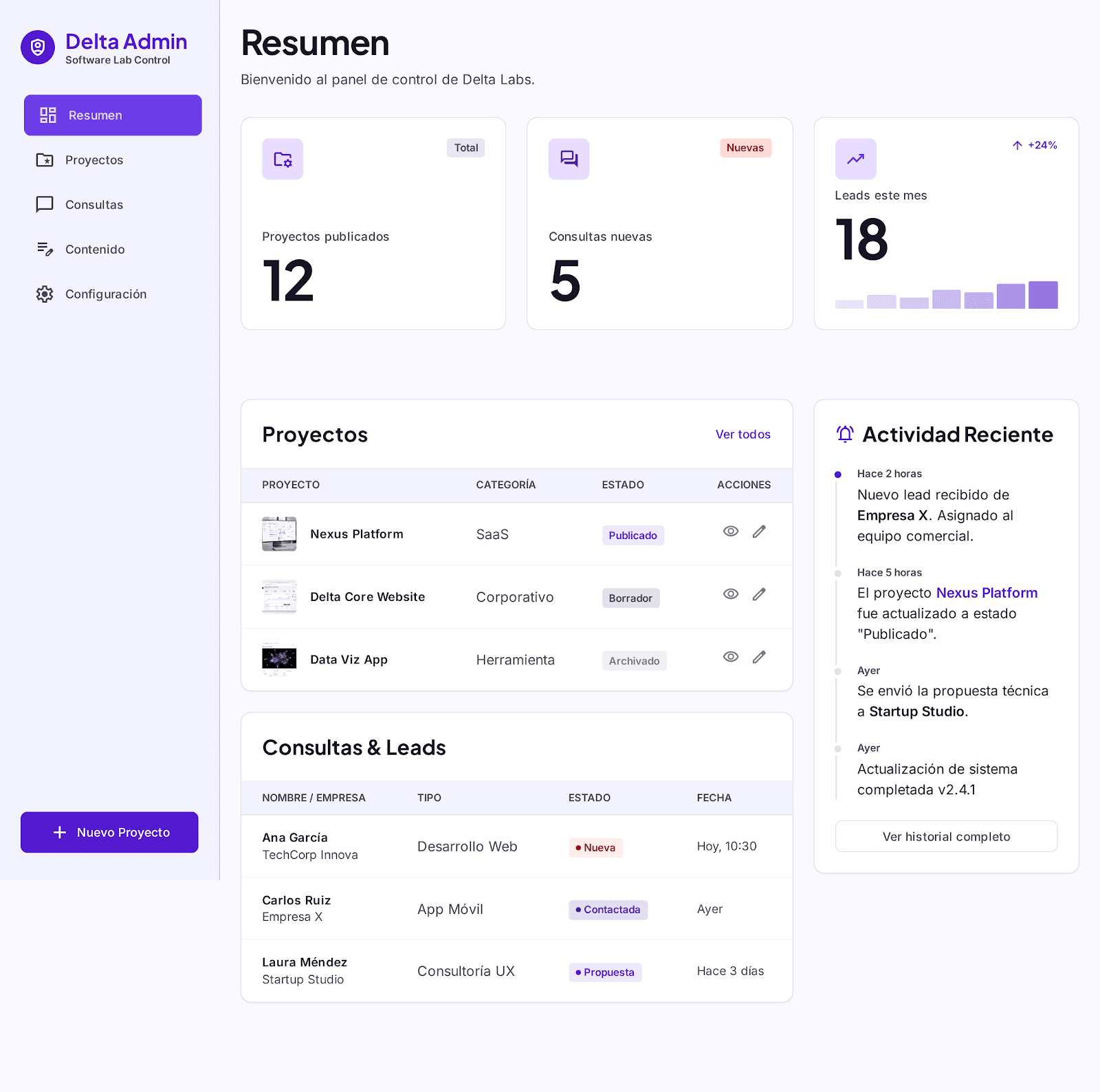Viewport: 1100px width, 1092px height.
Task: View Nexus Platform using the eye icon
Action: (x=731, y=532)
